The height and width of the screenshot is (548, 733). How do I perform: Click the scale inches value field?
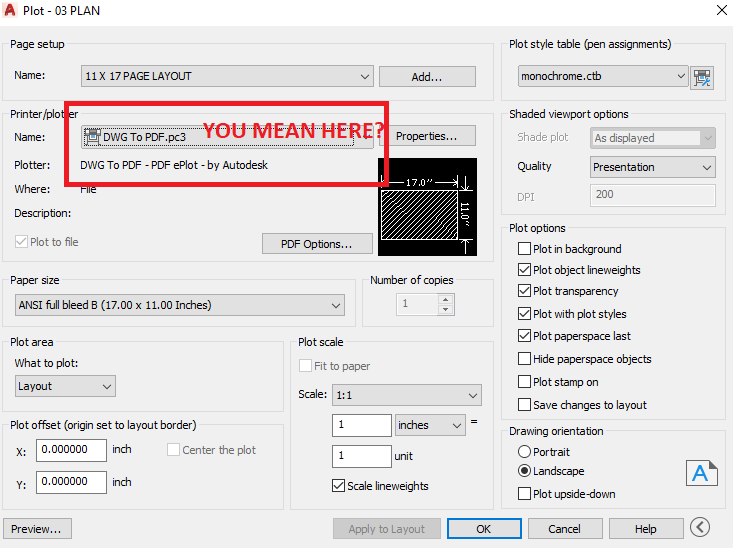pos(362,425)
